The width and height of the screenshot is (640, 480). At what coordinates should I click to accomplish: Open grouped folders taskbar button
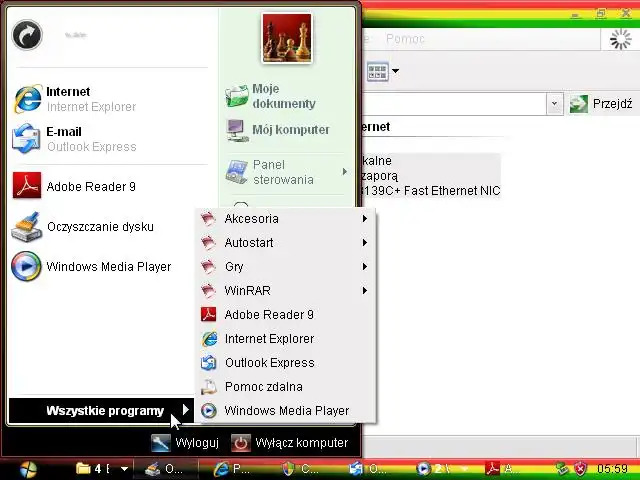(93, 469)
